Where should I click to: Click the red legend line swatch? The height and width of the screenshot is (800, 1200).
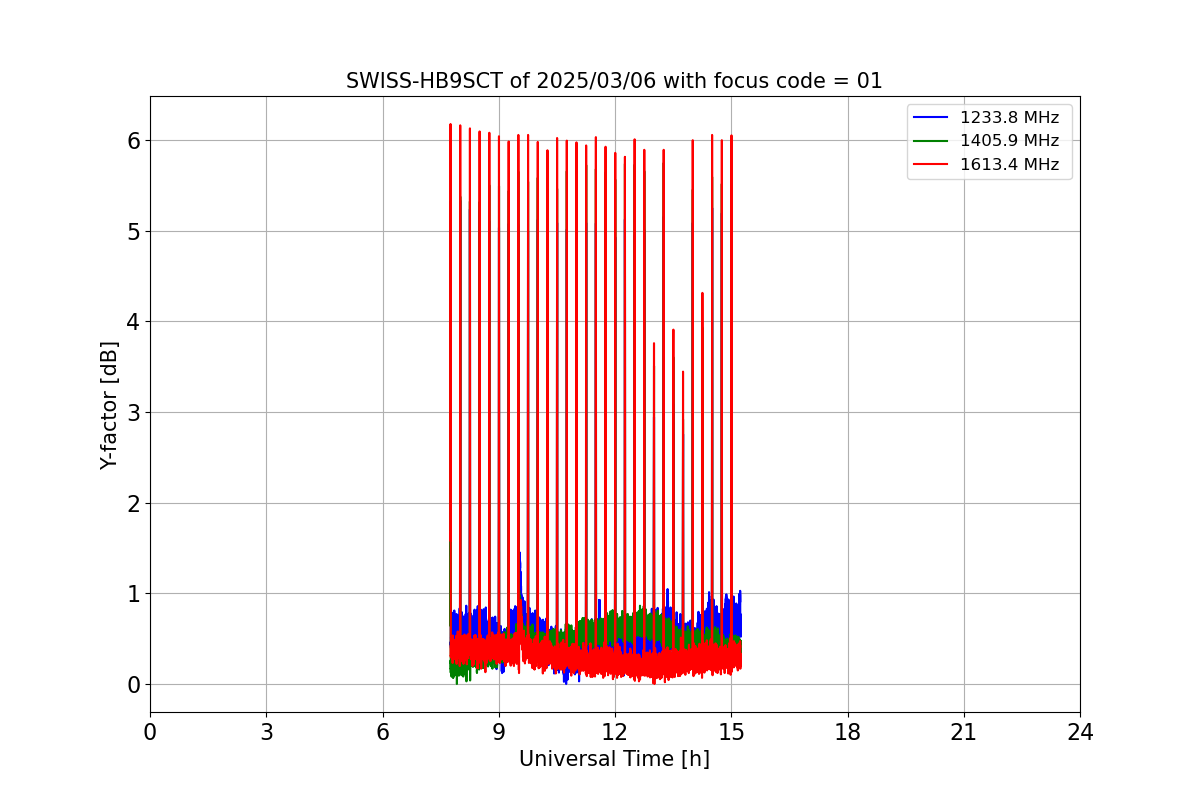[x=931, y=165]
